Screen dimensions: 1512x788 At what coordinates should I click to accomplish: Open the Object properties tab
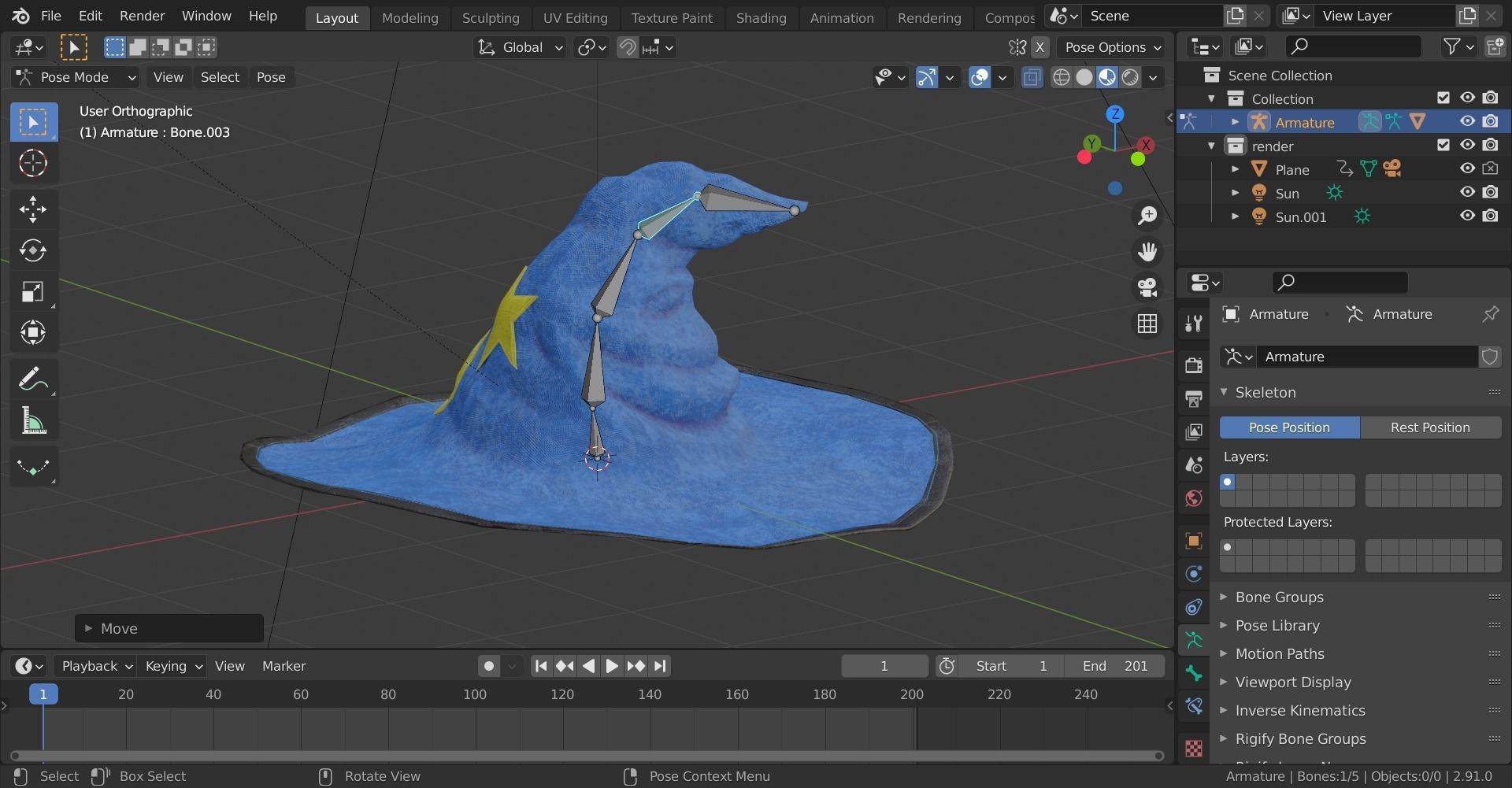1194,541
